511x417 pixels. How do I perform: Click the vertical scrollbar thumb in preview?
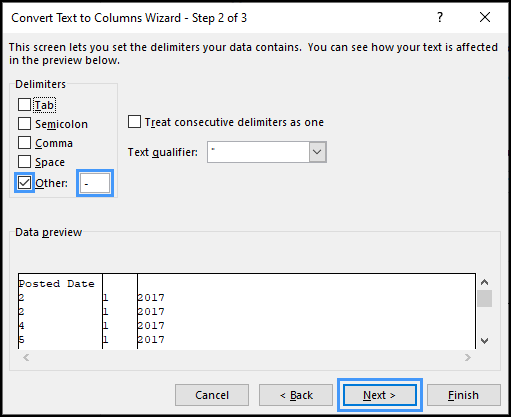[485, 298]
